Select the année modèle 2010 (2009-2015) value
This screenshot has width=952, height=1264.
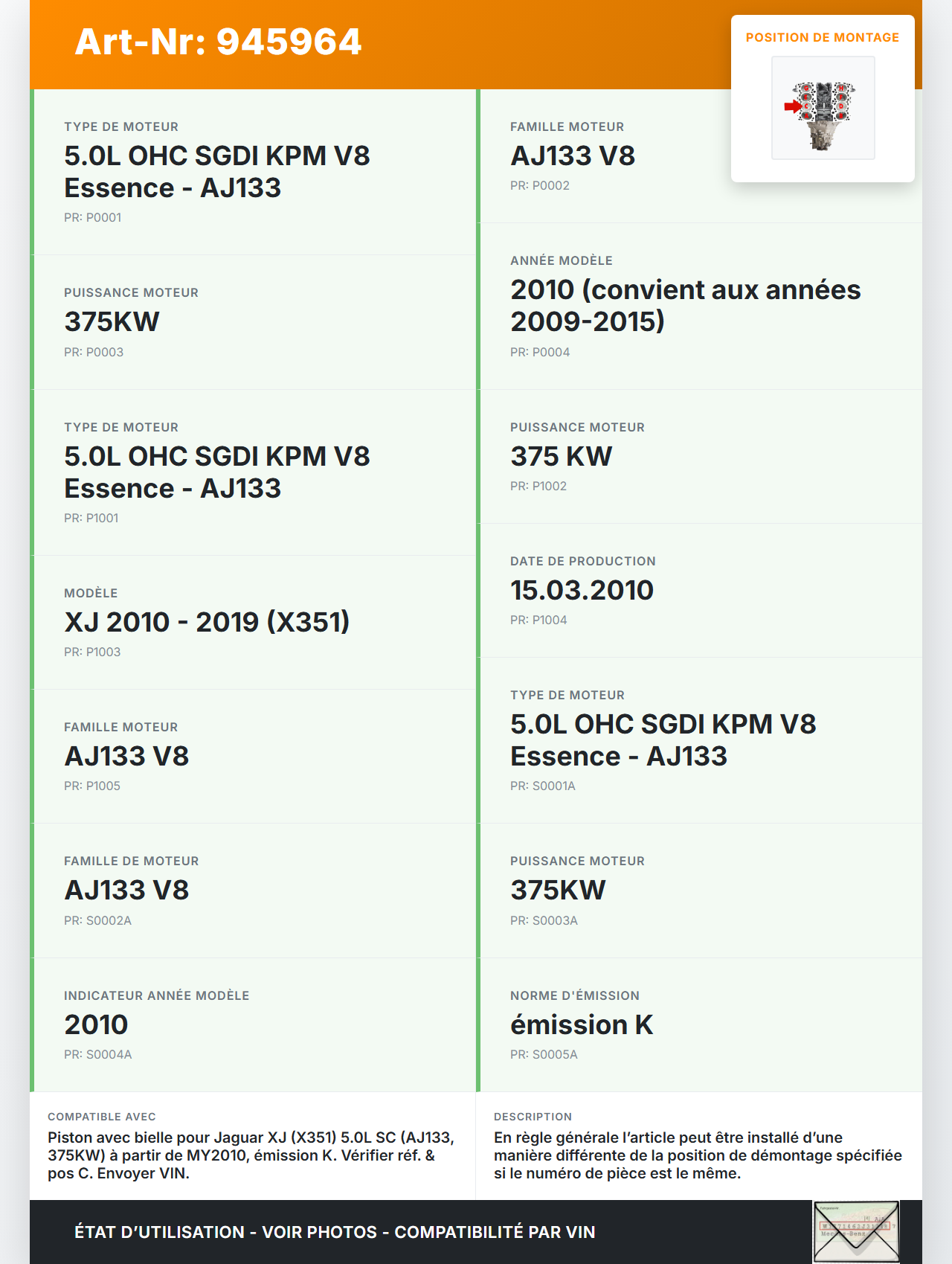(685, 305)
